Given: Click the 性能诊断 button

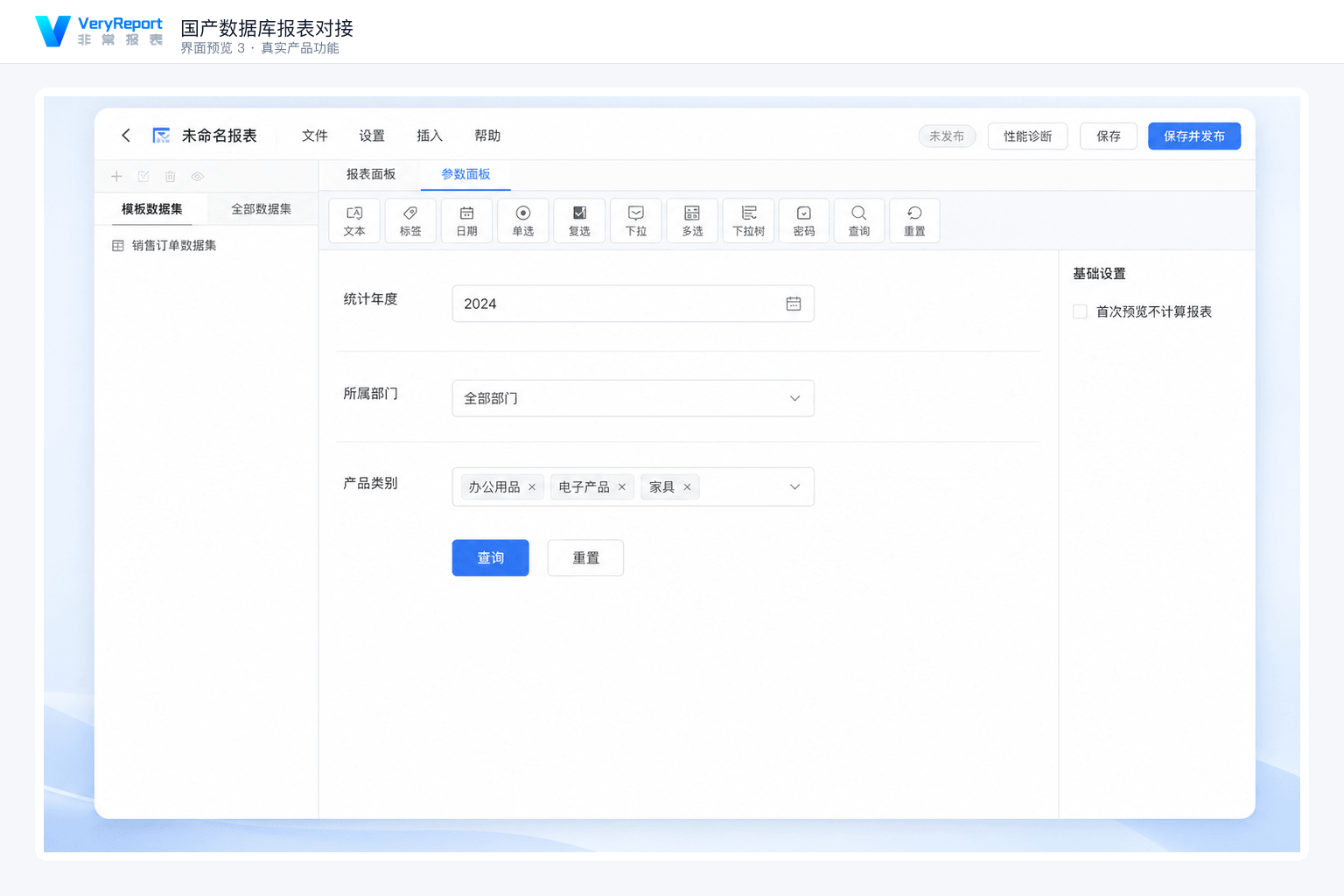Looking at the screenshot, I should click(x=1027, y=136).
